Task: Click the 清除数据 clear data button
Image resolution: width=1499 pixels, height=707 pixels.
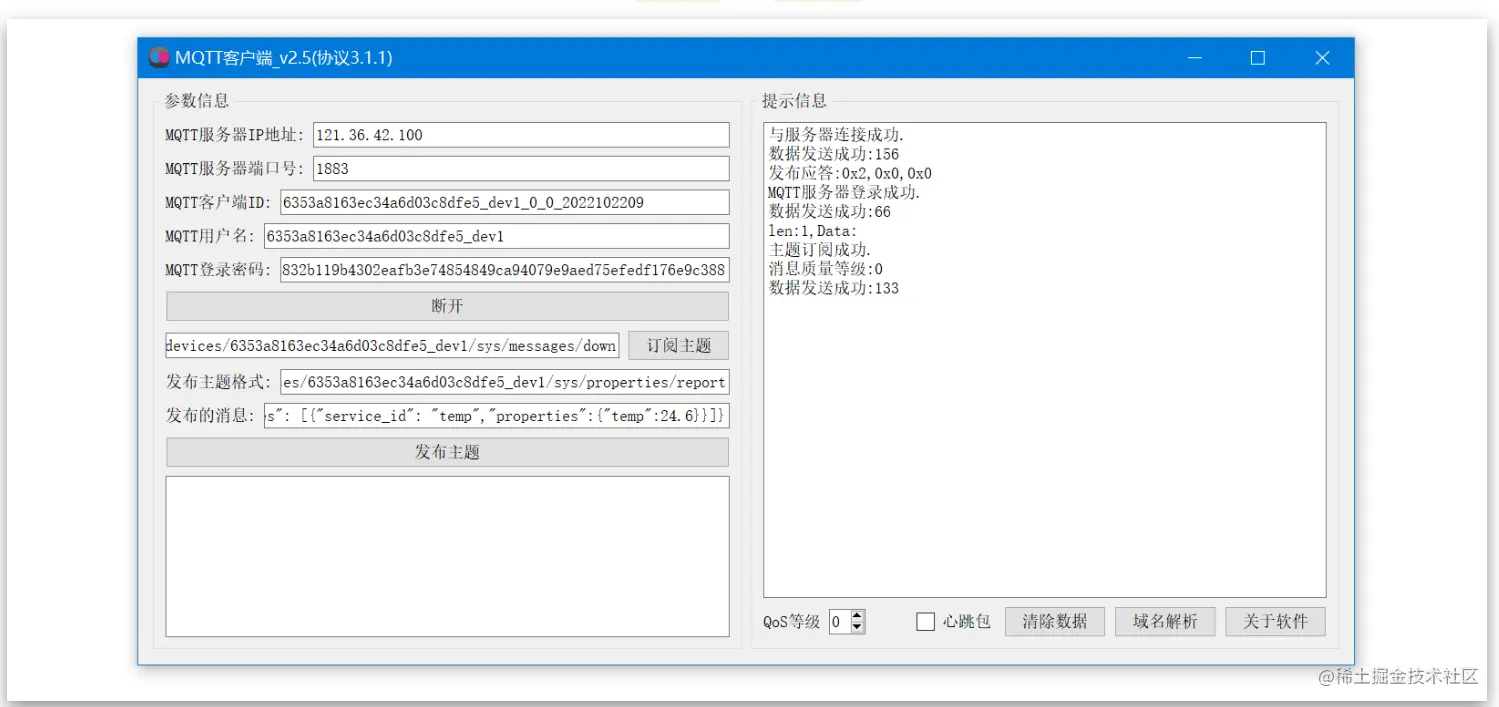Action: pos(1054,621)
